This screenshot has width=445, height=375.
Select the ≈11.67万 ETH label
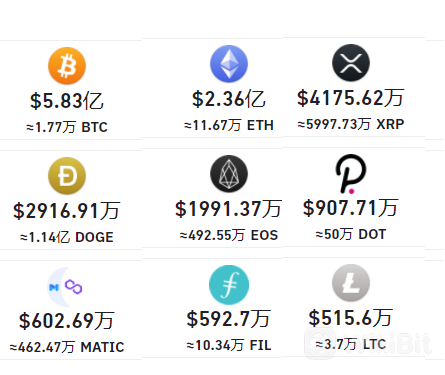[229, 125]
